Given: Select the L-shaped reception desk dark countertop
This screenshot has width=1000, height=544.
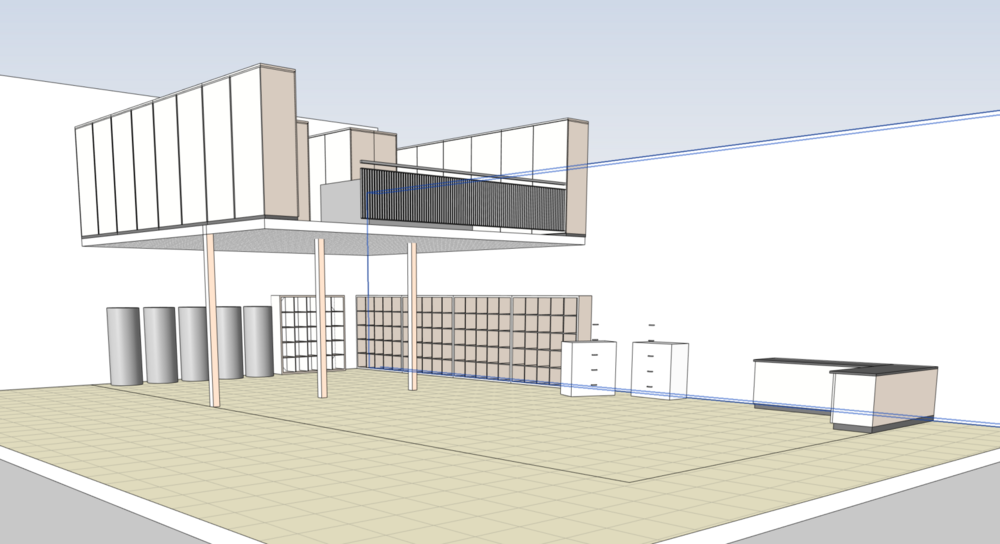Looking at the screenshot, I should [x=848, y=365].
